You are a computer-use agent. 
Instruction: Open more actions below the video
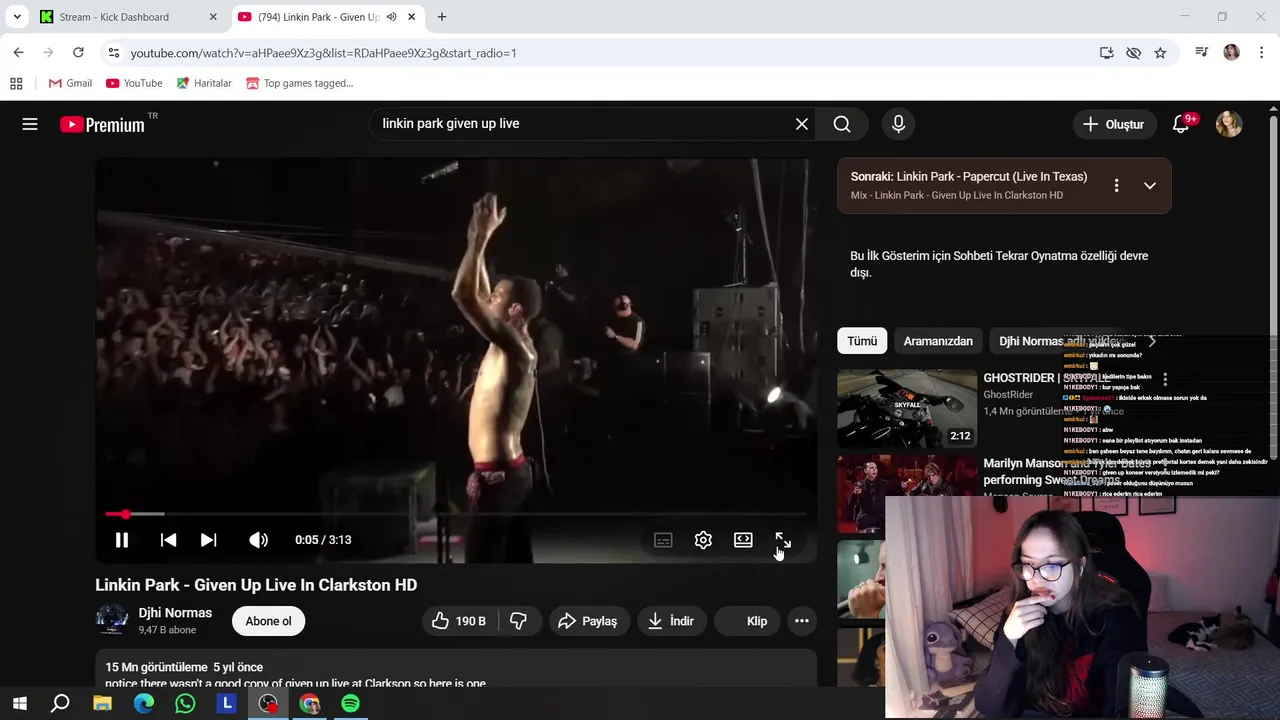[x=802, y=621]
